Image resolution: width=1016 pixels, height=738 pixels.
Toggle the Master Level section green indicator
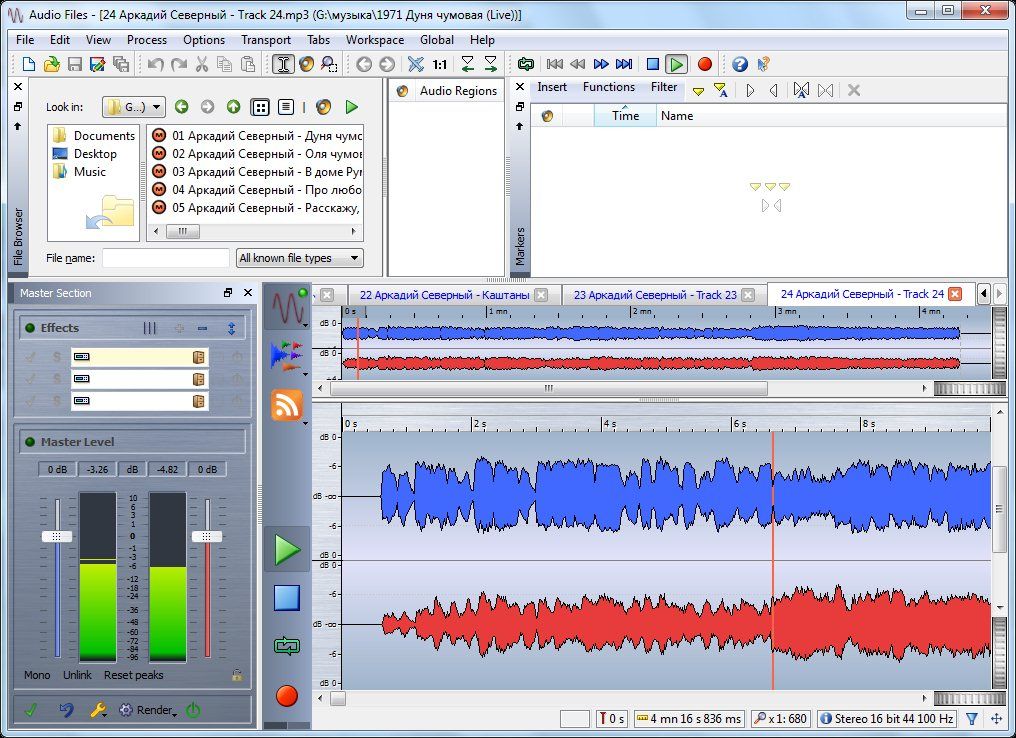click(30, 442)
